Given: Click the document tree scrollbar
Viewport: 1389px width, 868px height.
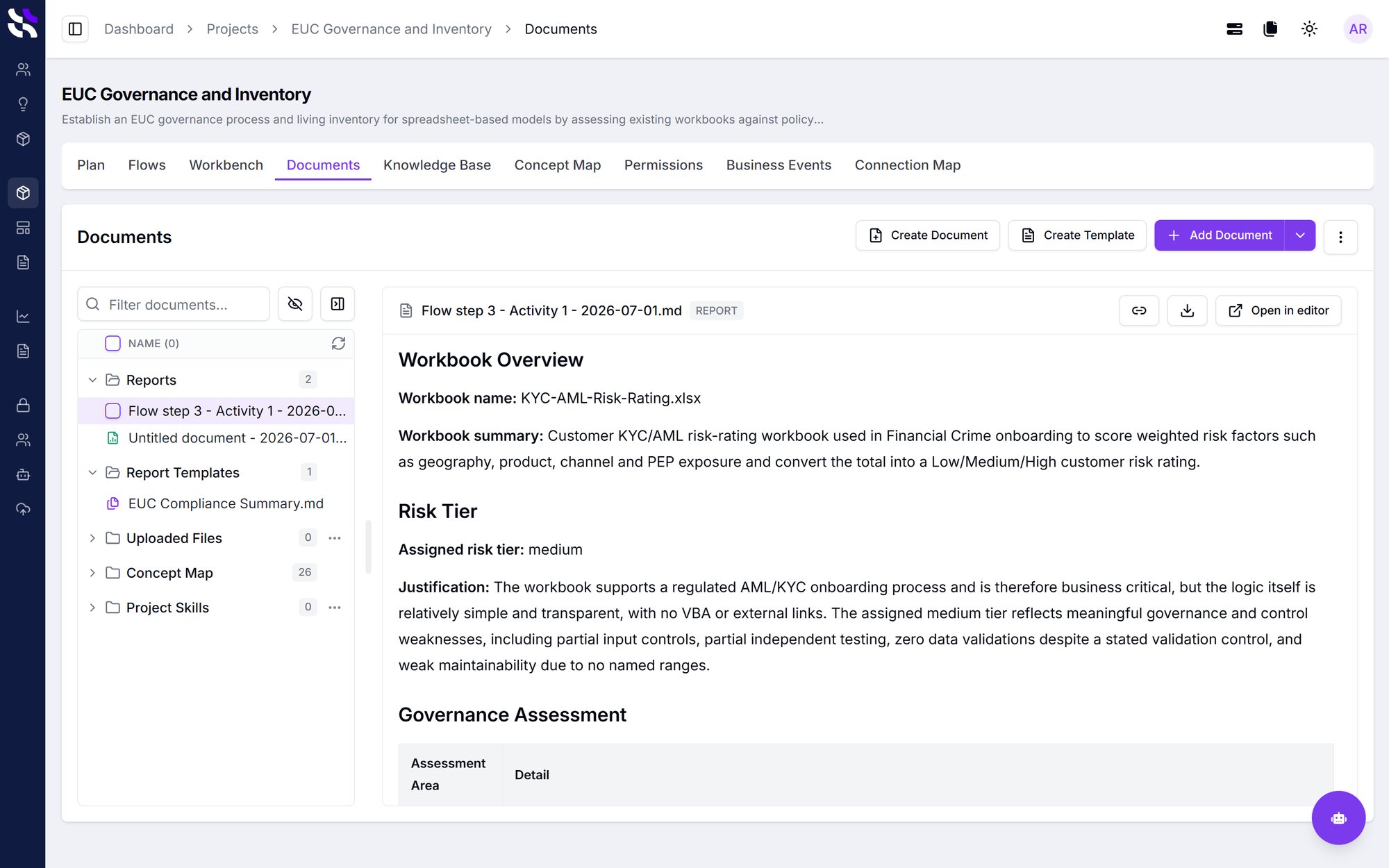Looking at the screenshot, I should coord(368,547).
